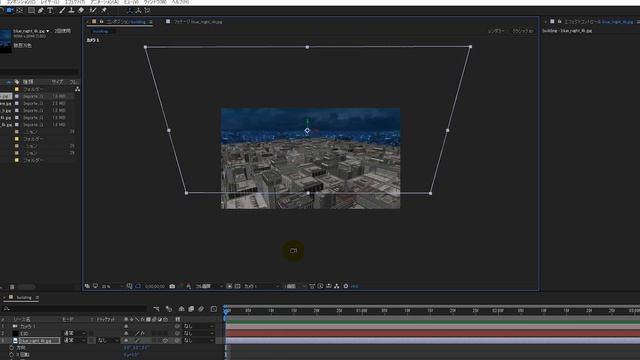Select the Rectangle shape tool

point(31,10)
